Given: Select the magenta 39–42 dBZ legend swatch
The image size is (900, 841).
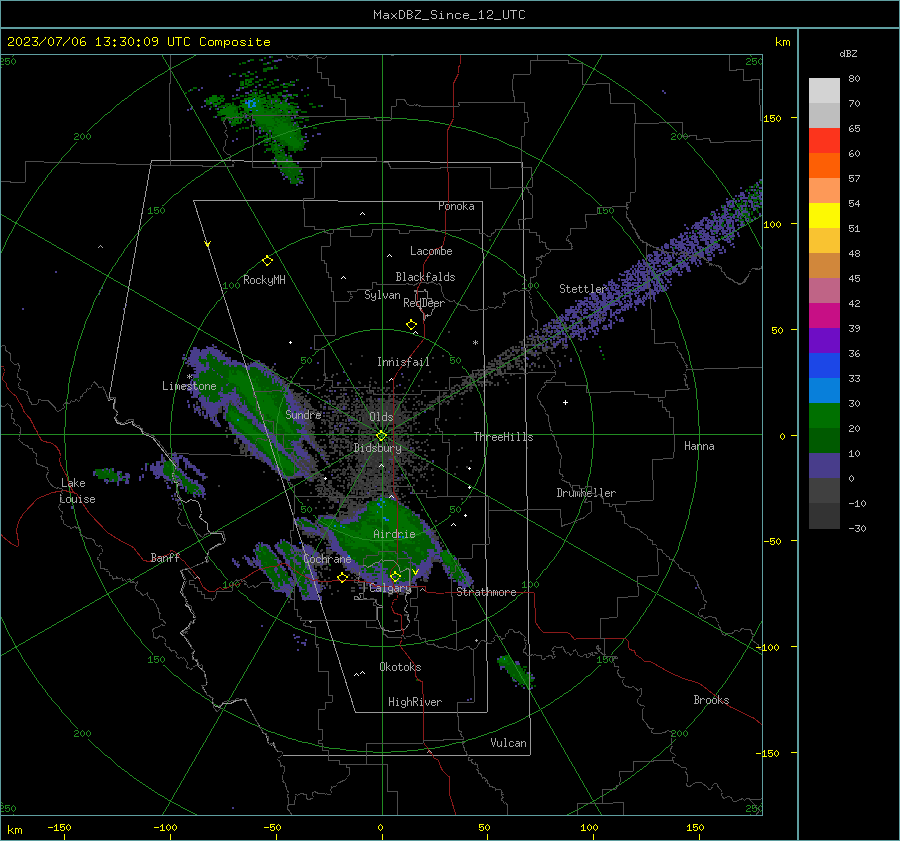Looking at the screenshot, I should 824,315.
